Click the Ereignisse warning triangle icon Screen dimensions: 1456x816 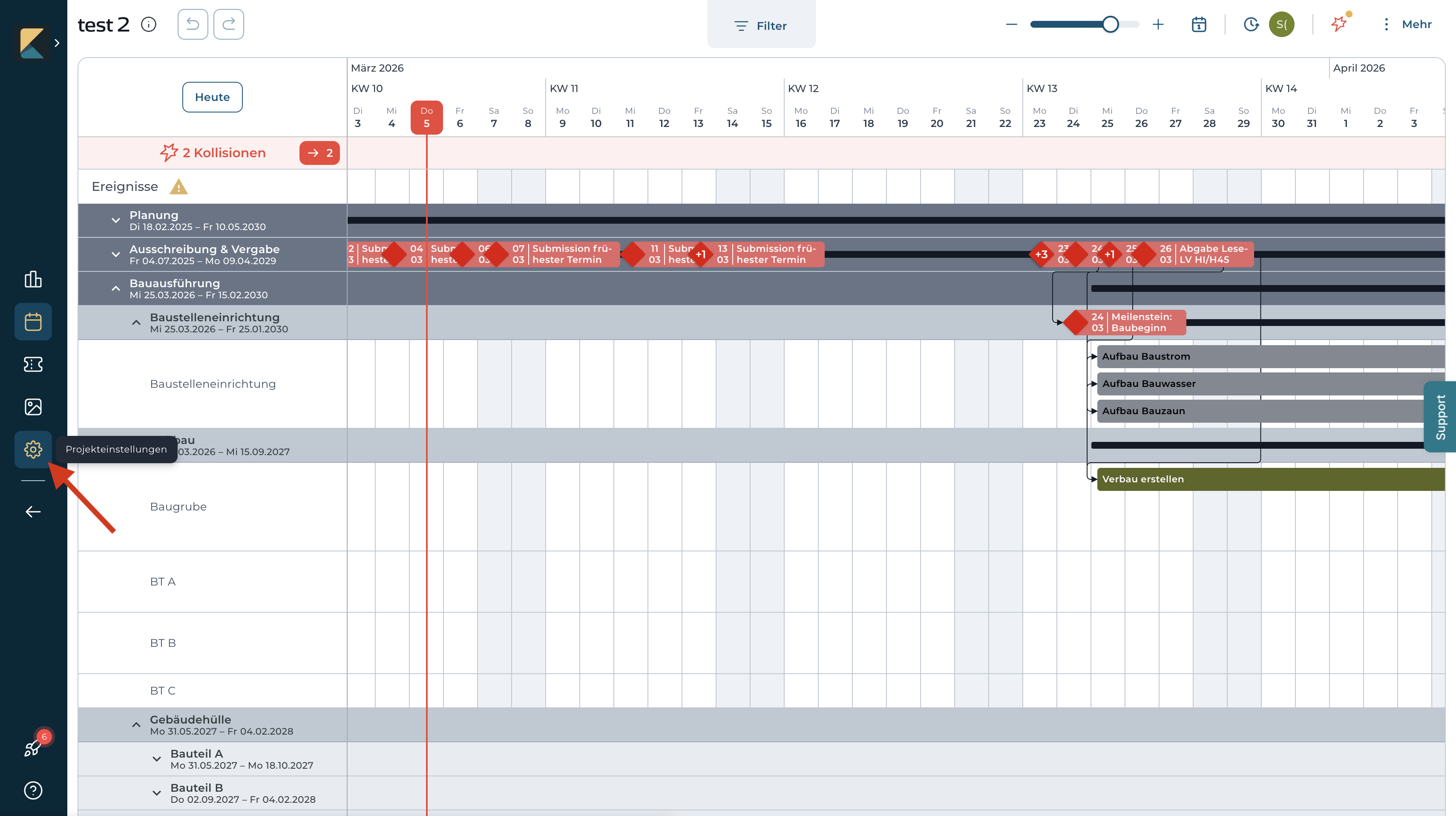178,187
